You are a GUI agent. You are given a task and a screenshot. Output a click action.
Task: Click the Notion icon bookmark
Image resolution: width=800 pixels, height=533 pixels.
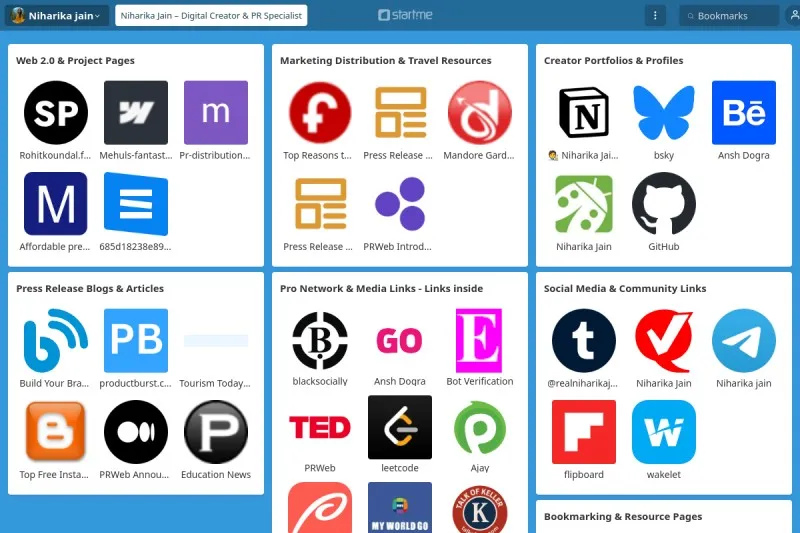coord(584,113)
